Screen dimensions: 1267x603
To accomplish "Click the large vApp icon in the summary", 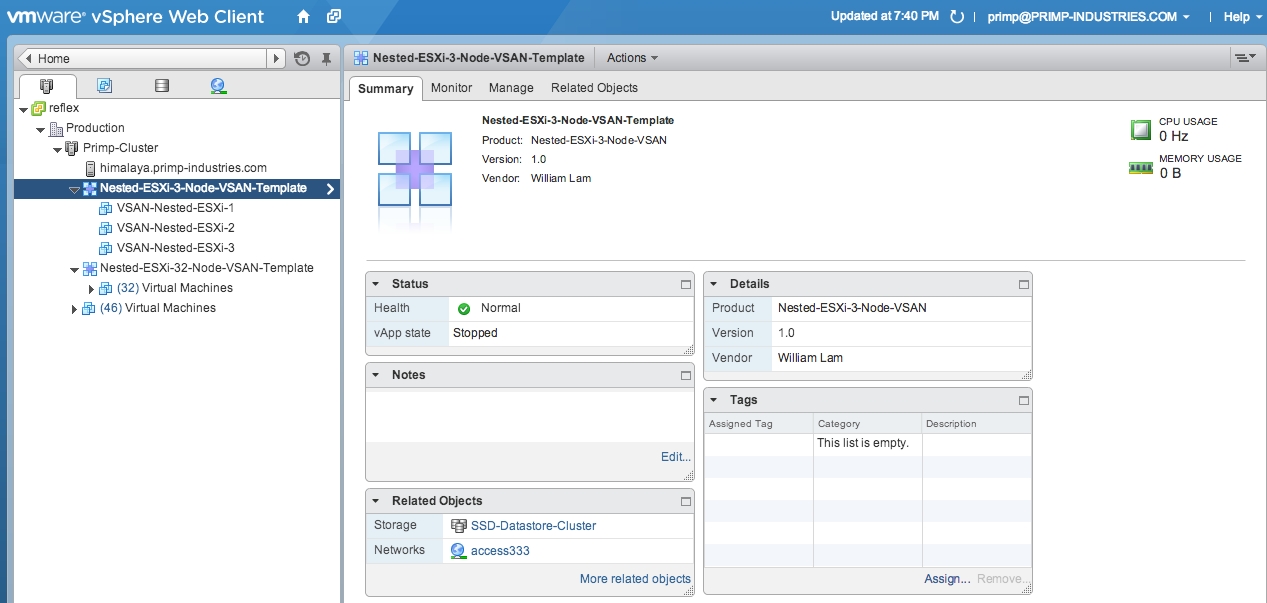I will tap(416, 168).
